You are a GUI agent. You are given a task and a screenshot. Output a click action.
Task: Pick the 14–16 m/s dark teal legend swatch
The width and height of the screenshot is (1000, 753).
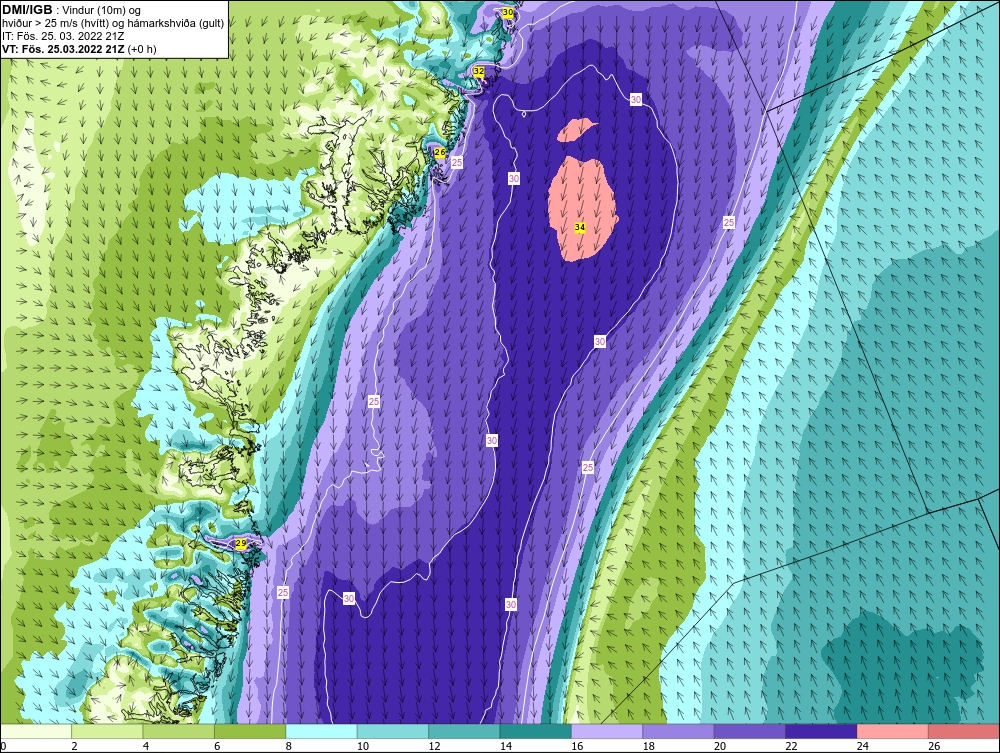(x=536, y=731)
